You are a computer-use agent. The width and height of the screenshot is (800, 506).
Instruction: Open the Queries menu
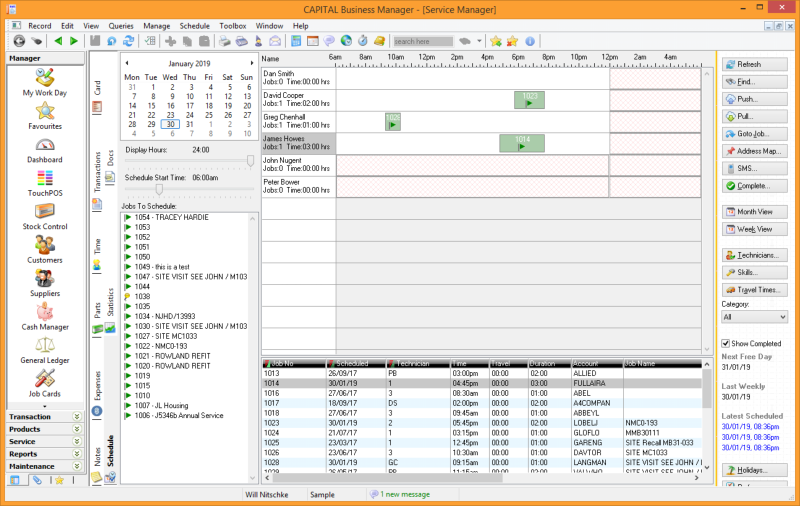[121, 26]
